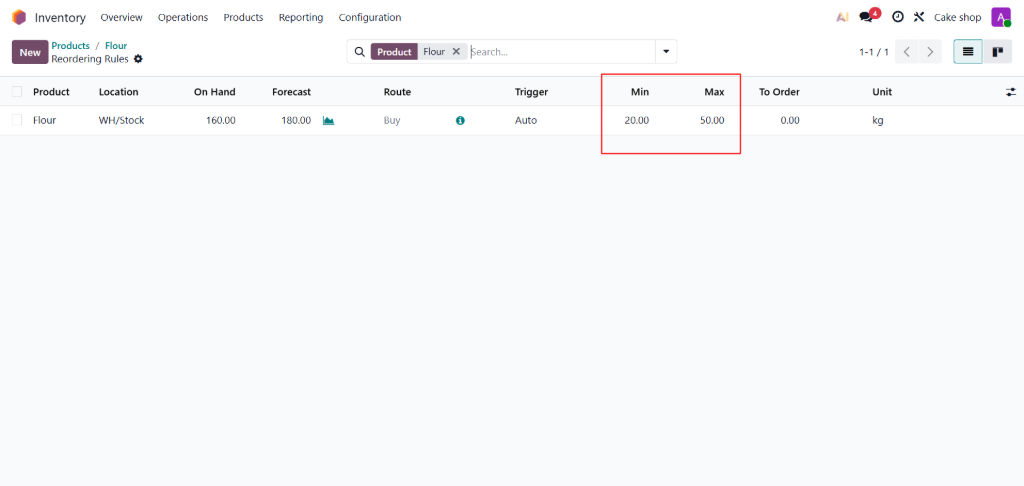The image size is (1024, 486).
Task: Click the info icon beside Buy route
Action: click(460, 121)
